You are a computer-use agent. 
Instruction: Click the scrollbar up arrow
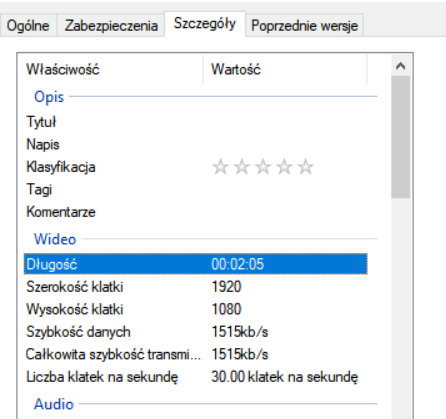(x=401, y=66)
